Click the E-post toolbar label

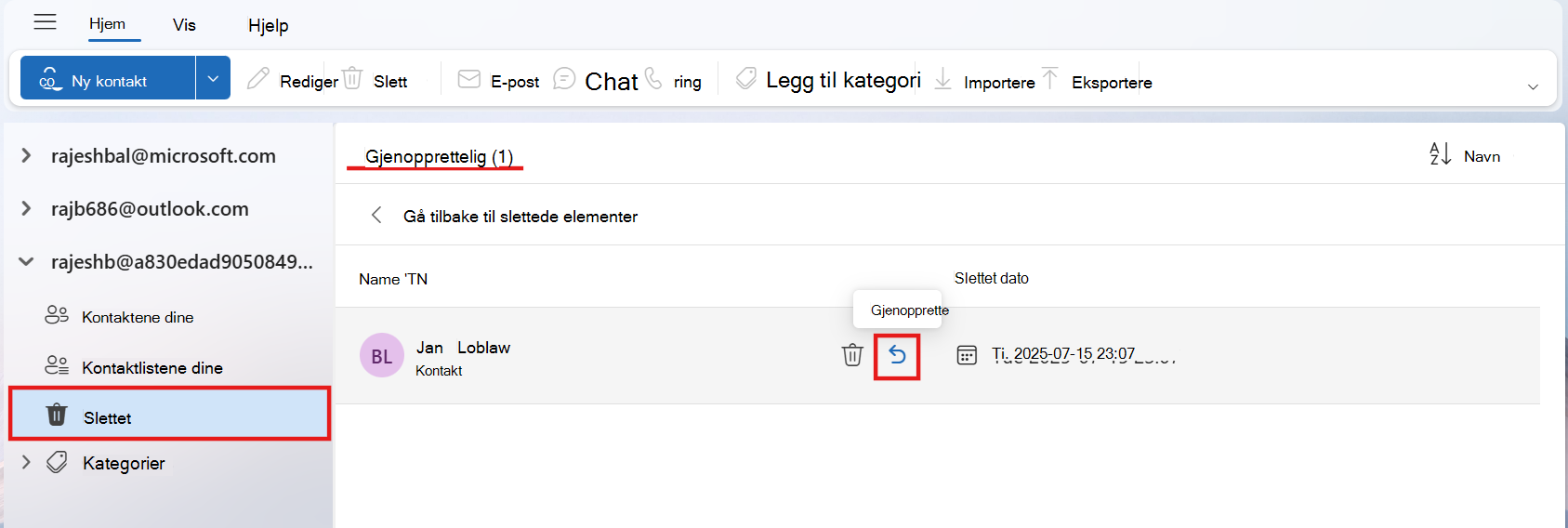(x=515, y=82)
